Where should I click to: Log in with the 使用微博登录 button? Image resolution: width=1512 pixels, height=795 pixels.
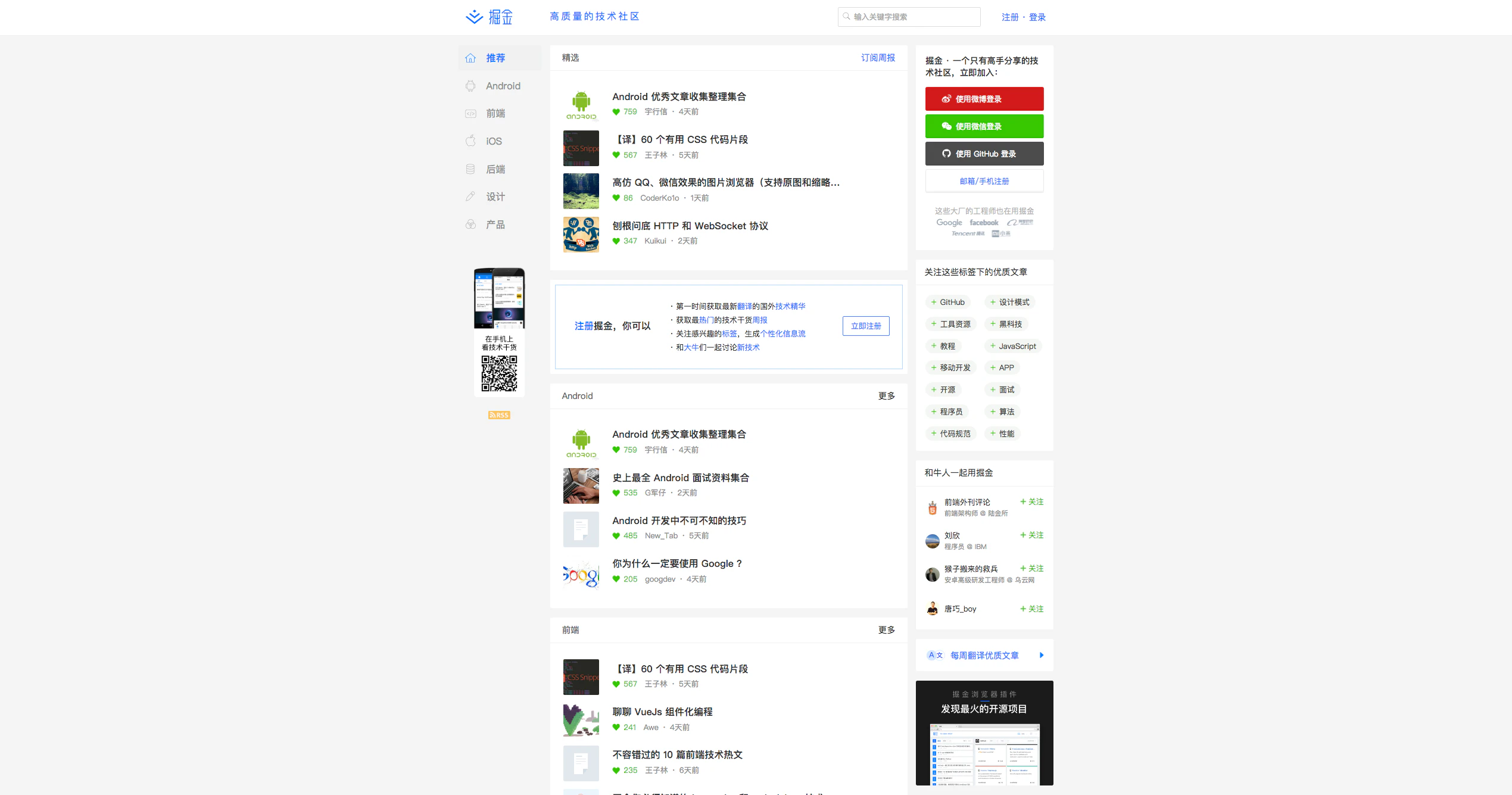click(984, 99)
